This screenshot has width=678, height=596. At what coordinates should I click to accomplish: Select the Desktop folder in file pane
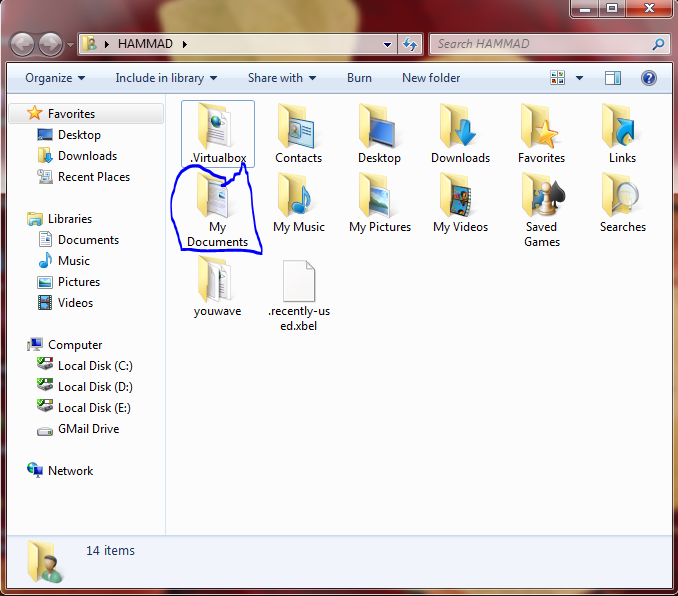point(379,134)
